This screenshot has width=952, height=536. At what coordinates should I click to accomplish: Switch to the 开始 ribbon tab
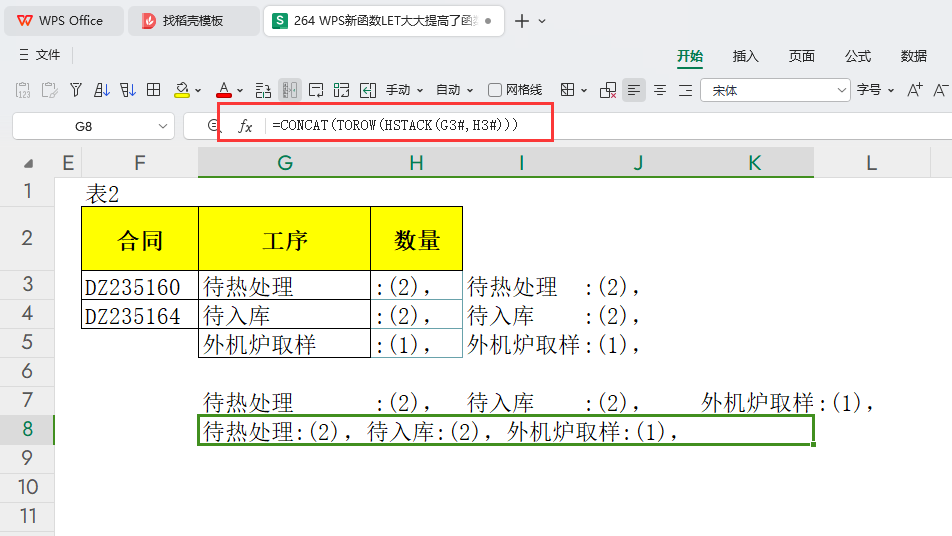pos(690,56)
